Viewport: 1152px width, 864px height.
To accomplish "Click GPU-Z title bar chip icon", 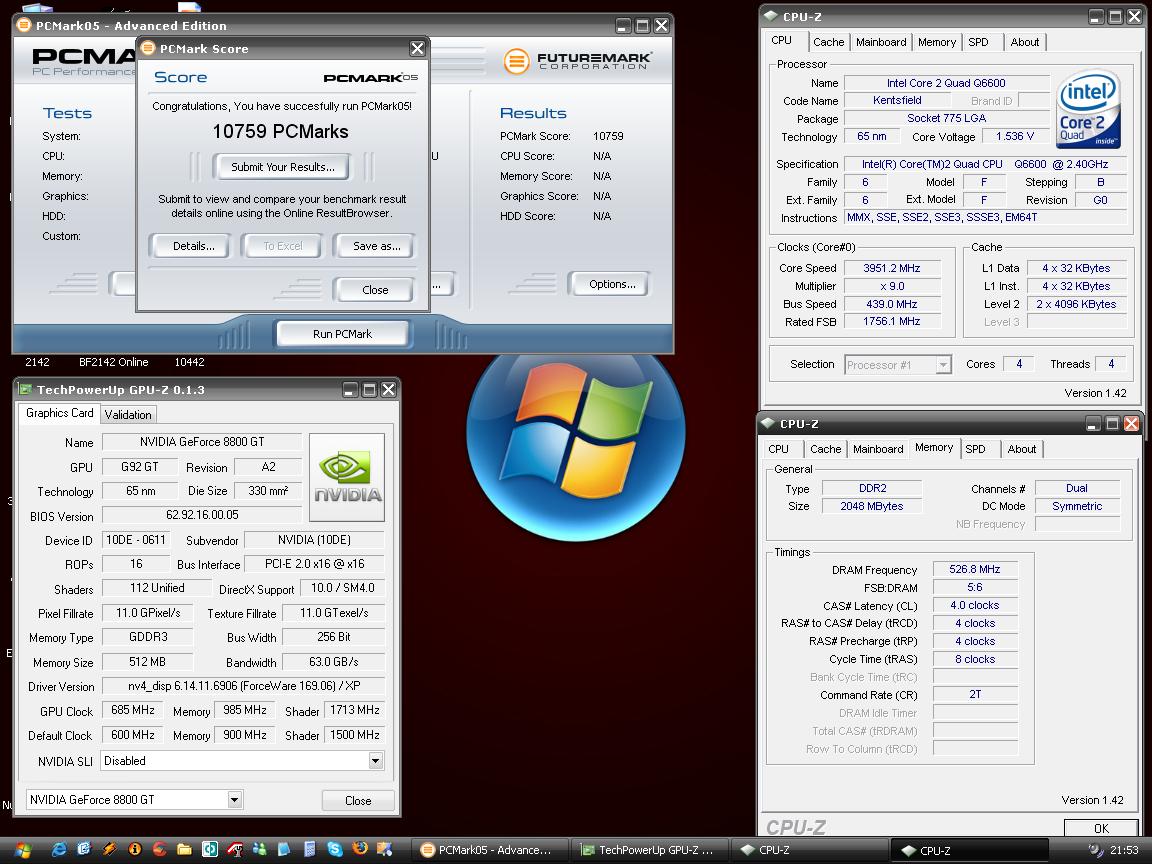I will (x=25, y=389).
